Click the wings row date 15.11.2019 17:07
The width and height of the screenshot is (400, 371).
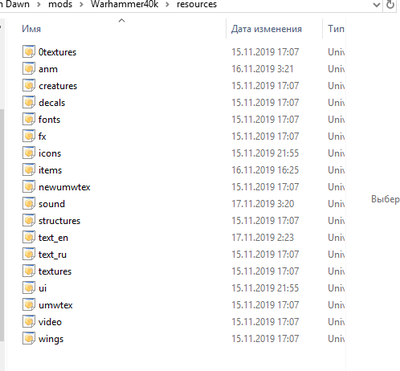pos(265,339)
